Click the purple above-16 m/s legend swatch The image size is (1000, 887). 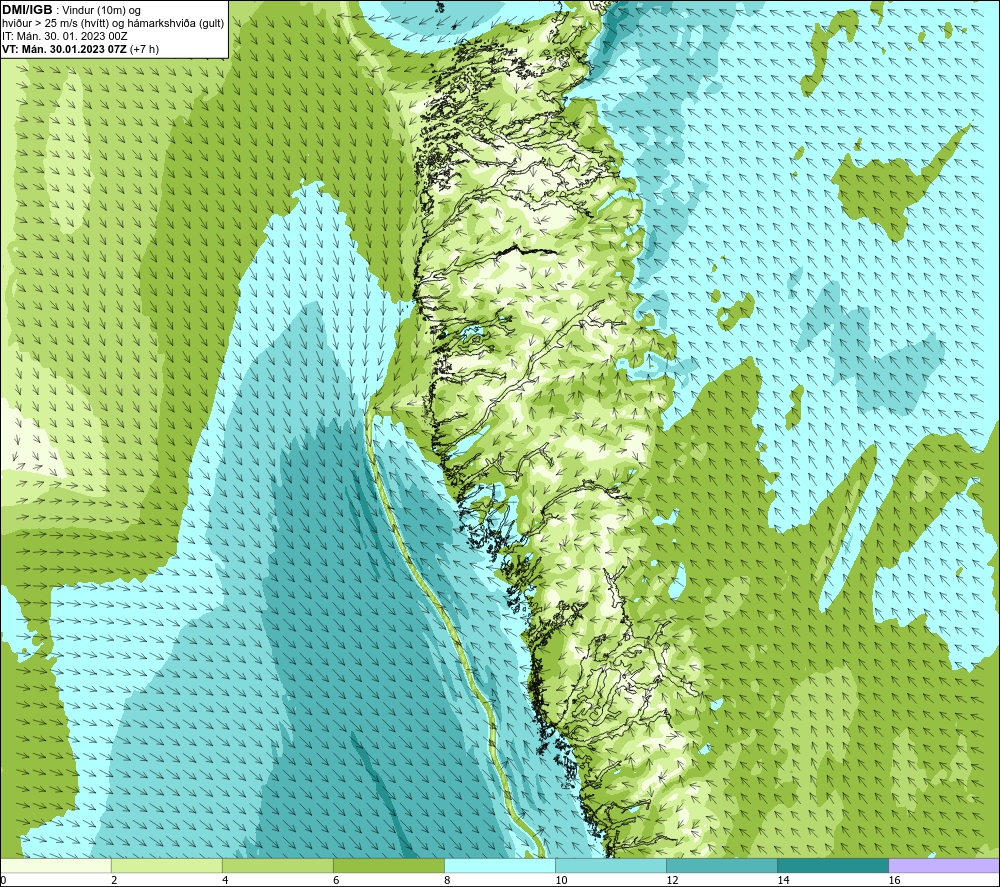point(944,865)
